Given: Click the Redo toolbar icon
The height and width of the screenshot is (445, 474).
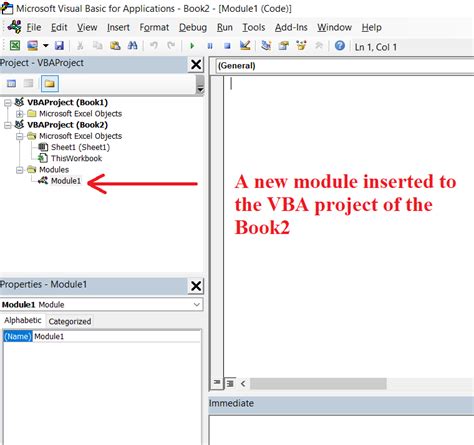Looking at the screenshot, I should [x=171, y=45].
